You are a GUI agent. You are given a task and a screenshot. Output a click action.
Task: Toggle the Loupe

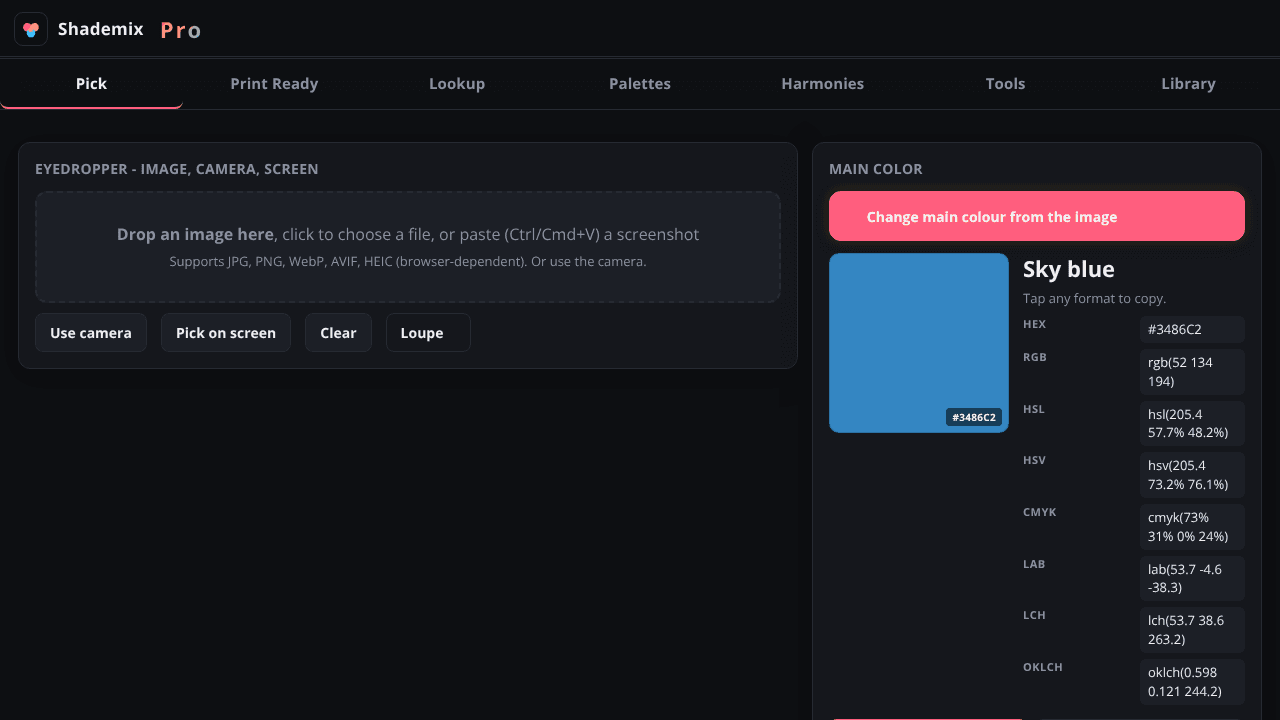coord(428,333)
